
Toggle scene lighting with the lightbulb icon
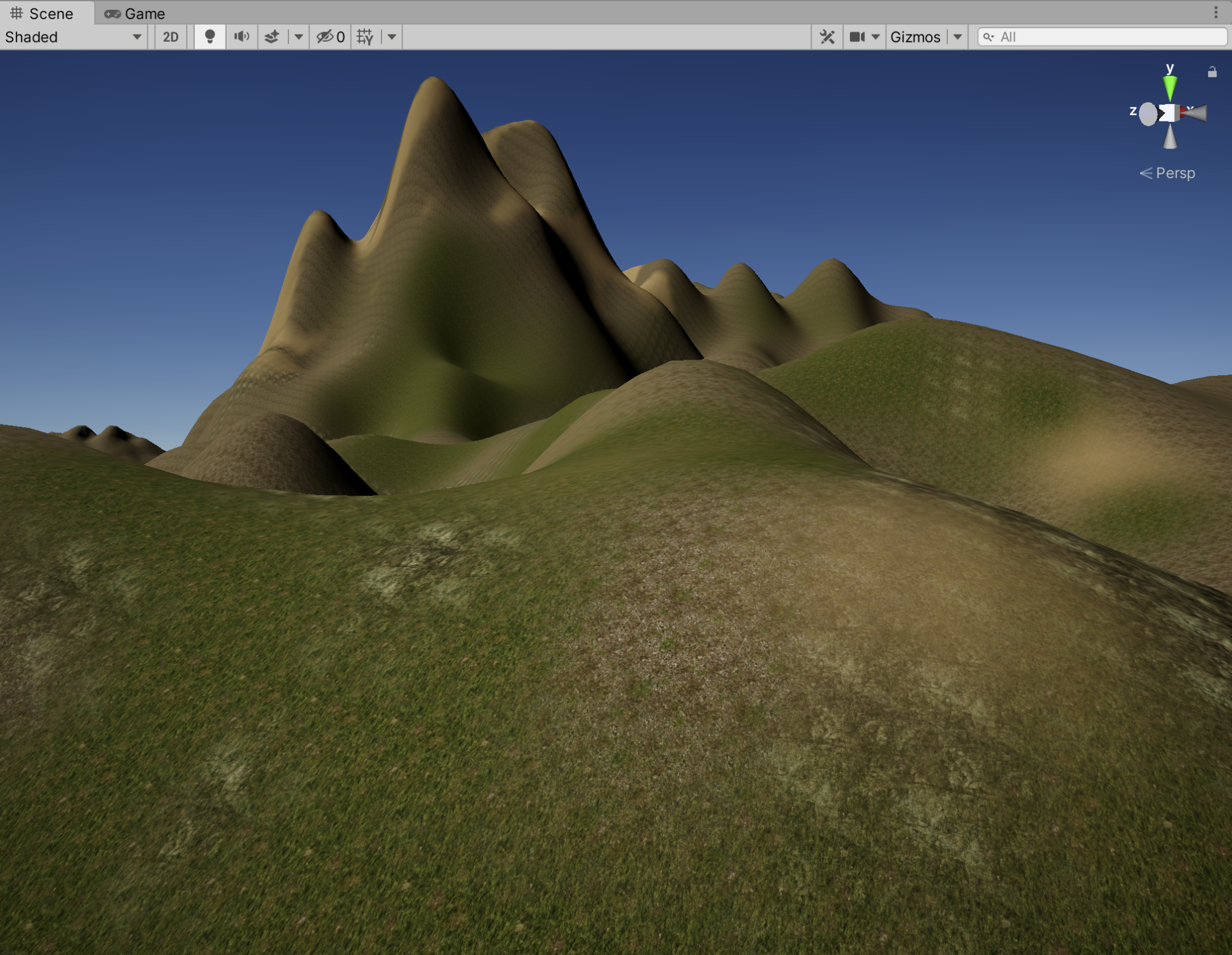click(210, 37)
